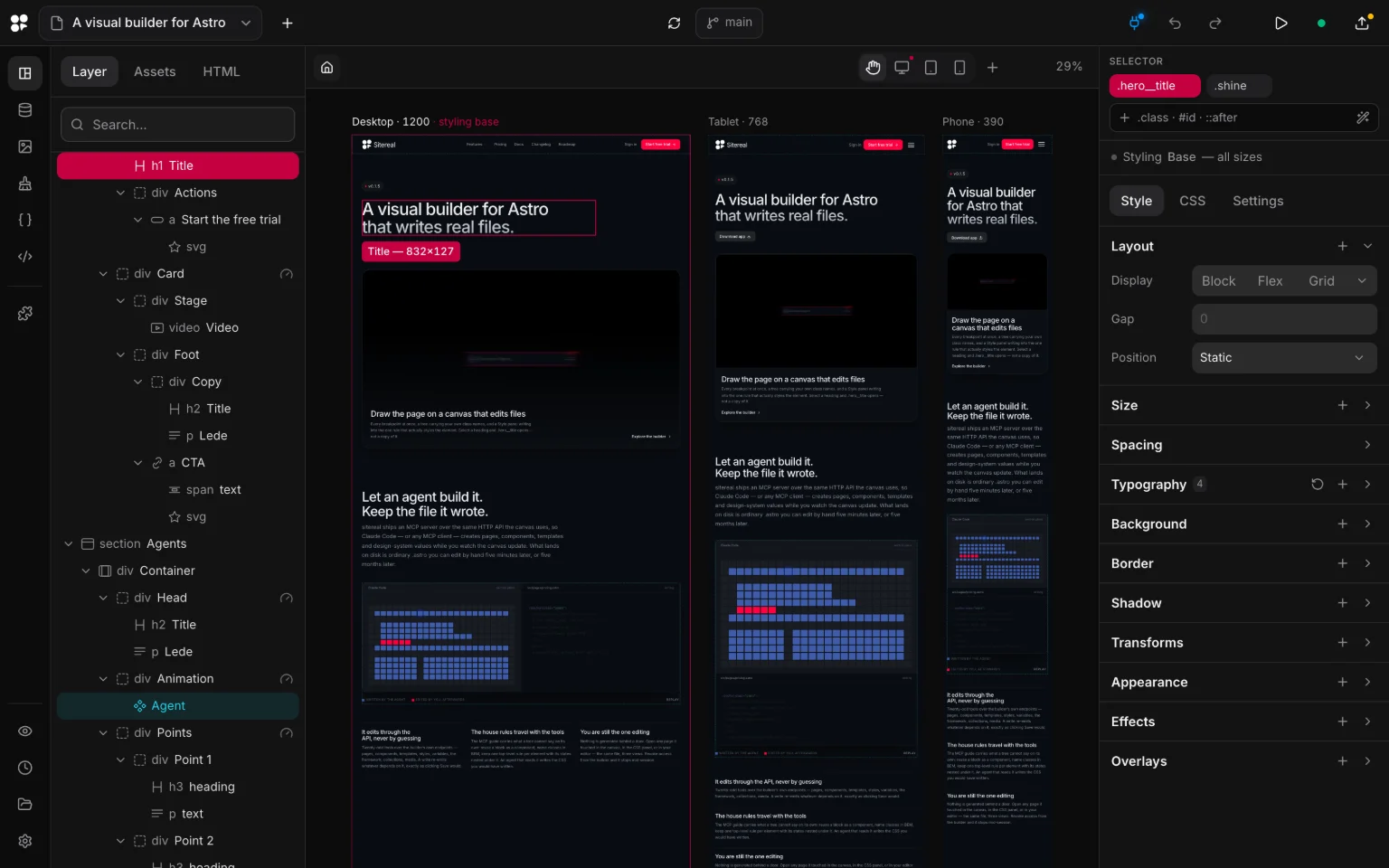
Task: Expand the Typography section chevron
Action: [x=1367, y=485]
